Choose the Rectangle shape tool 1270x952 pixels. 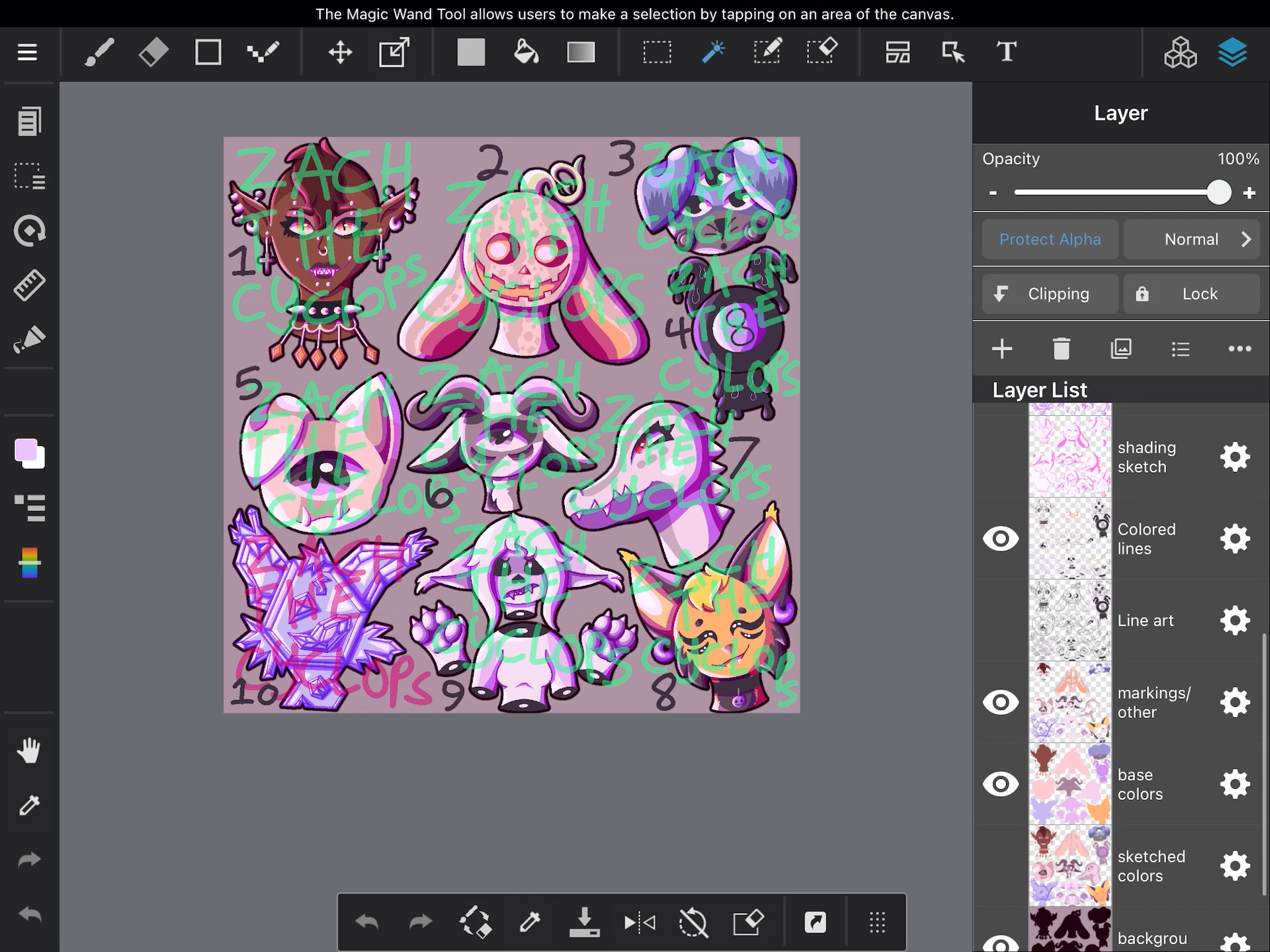pyautogui.click(x=208, y=52)
